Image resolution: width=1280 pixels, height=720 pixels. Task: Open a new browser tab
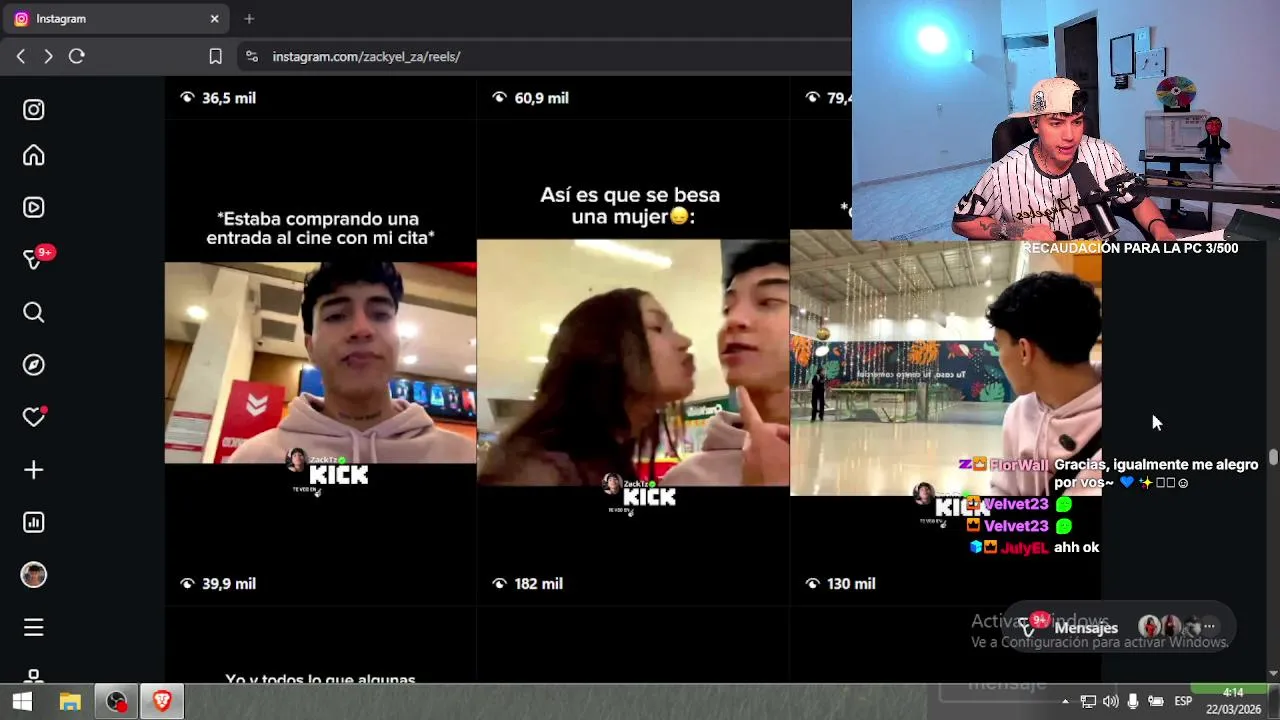(249, 19)
